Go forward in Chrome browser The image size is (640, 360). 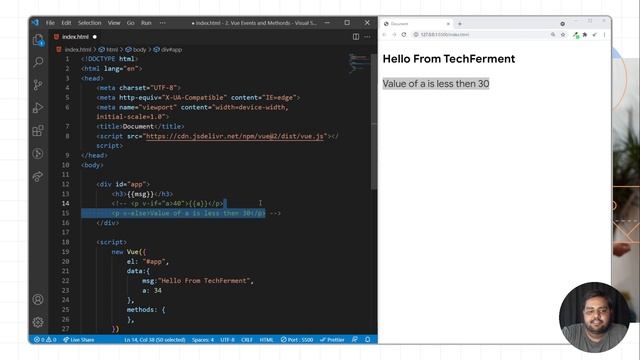click(394, 35)
